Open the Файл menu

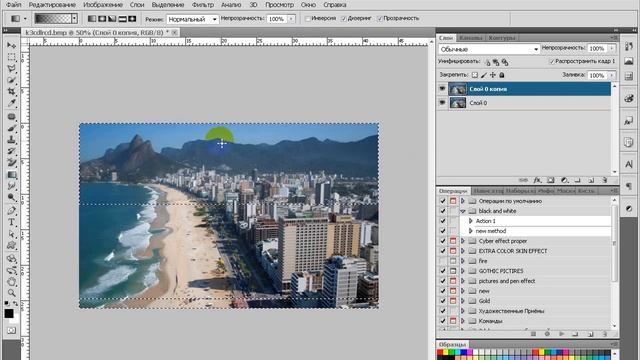tap(13, 5)
